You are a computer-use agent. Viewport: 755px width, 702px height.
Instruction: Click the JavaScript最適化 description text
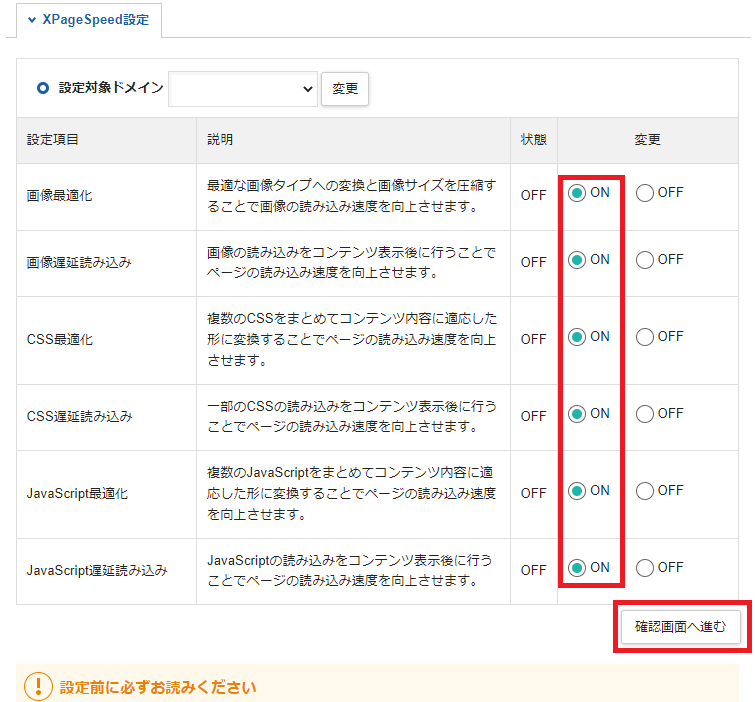point(351,494)
